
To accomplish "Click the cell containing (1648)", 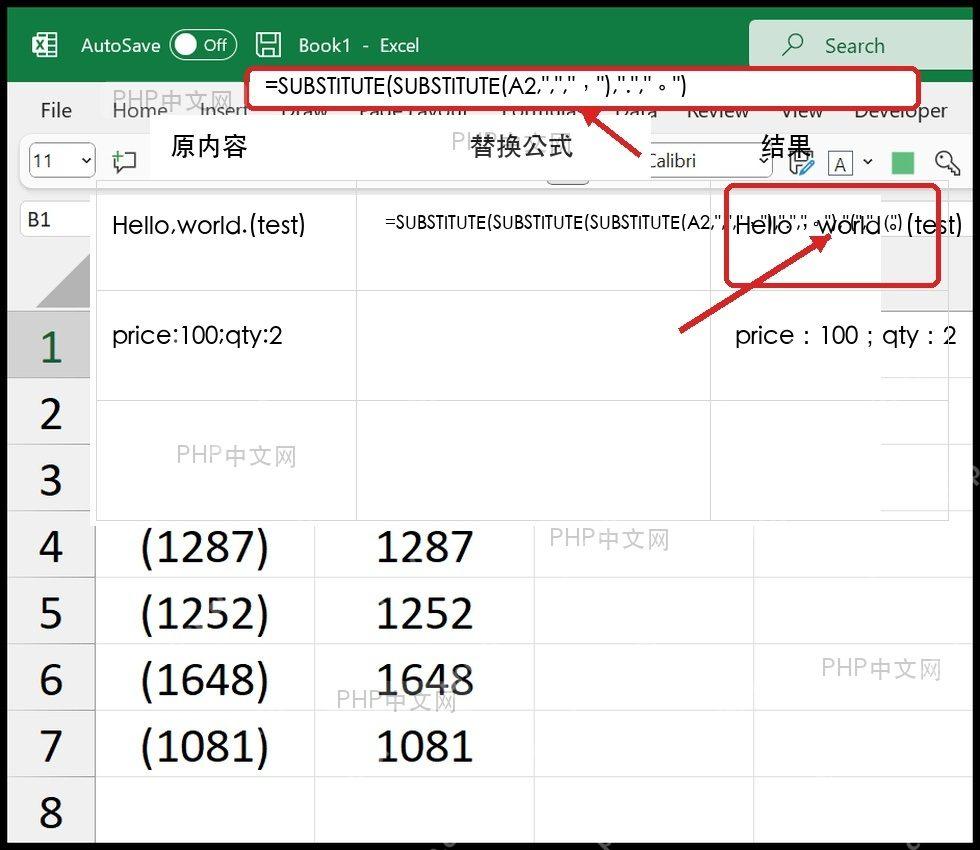I will (x=205, y=679).
